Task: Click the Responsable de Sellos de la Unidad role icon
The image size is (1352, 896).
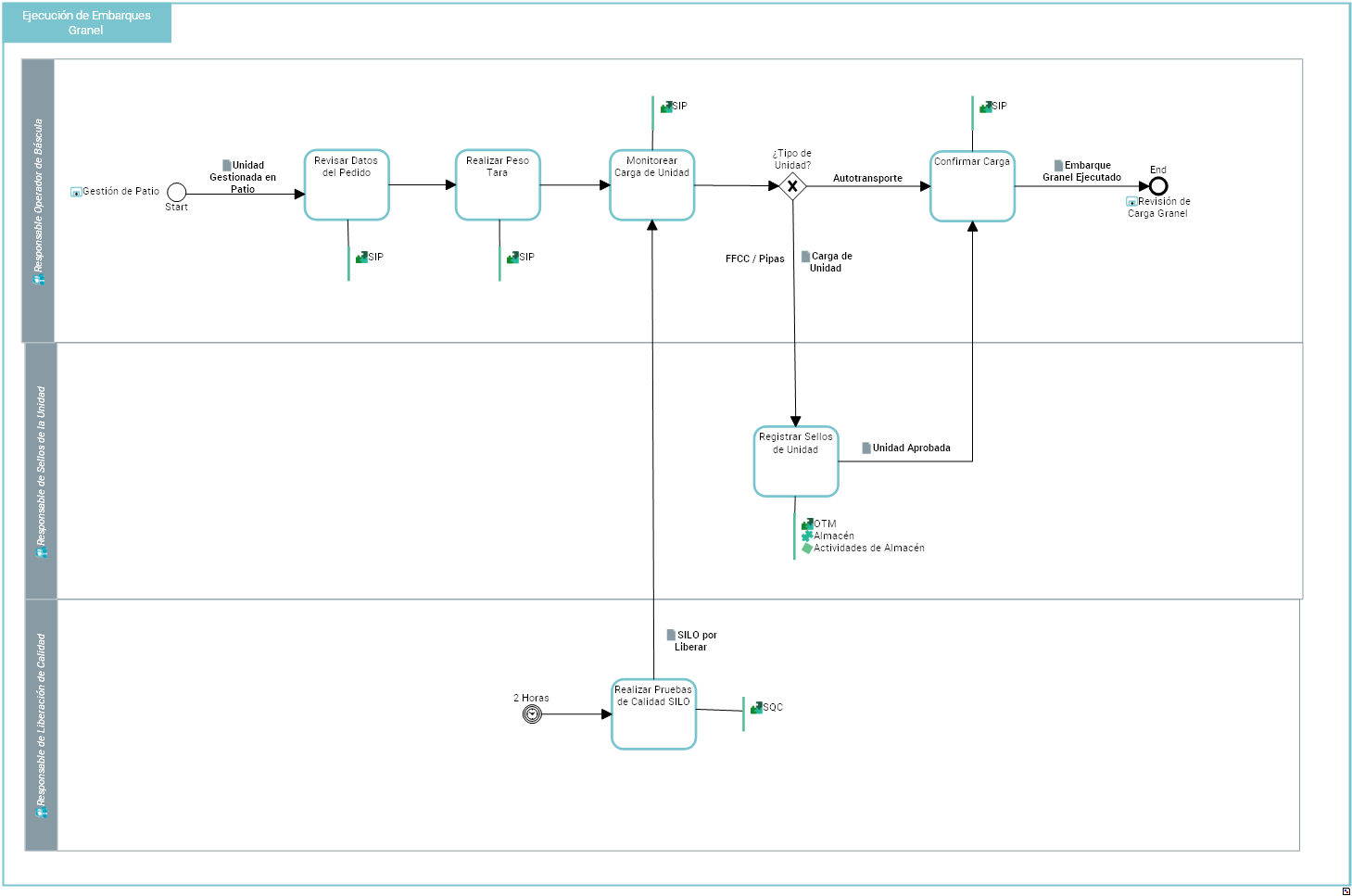Action: [41, 553]
